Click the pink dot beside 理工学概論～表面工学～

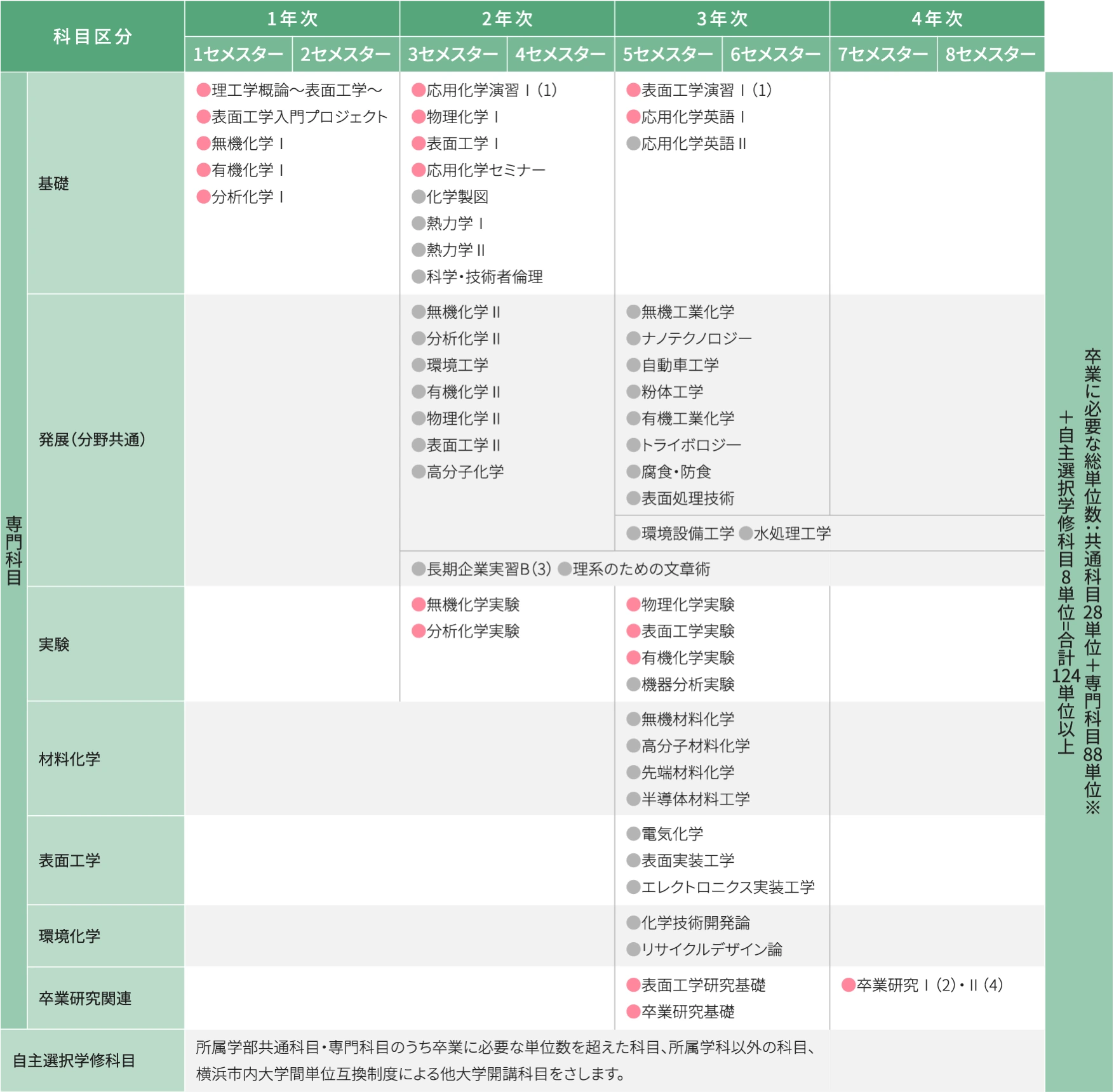(203, 90)
